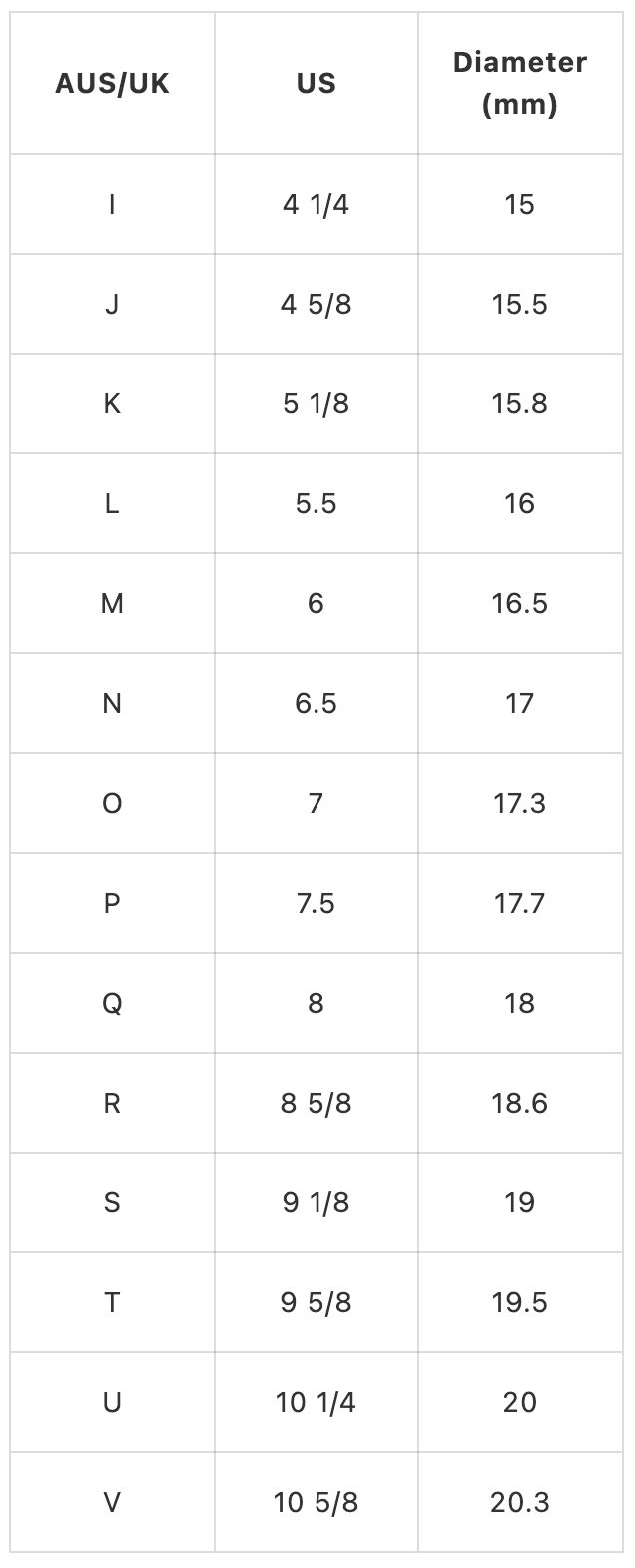Click the US column header
Screen dimensions: 635x1568
tap(316, 83)
